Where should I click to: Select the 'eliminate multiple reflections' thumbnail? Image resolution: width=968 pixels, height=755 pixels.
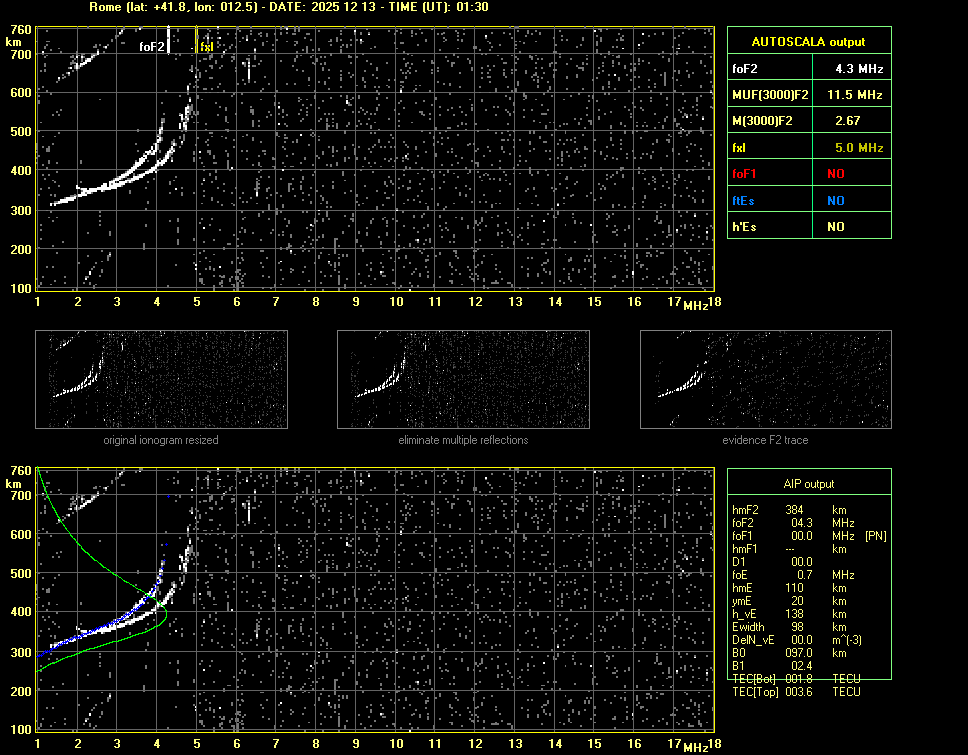tap(463, 379)
